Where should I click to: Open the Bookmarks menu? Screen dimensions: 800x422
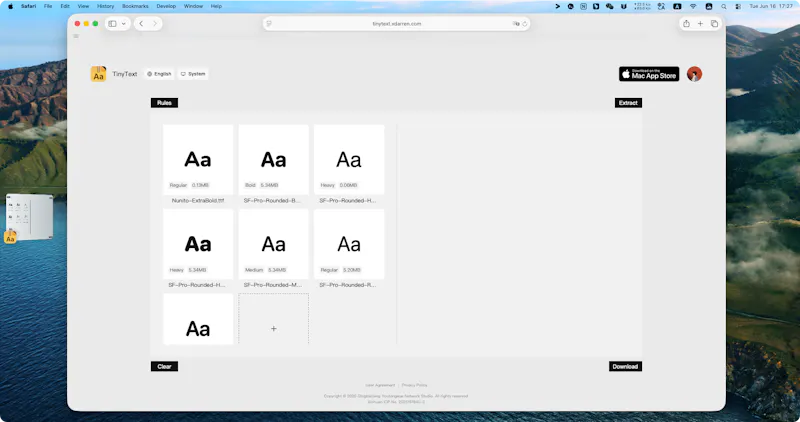click(x=135, y=6)
